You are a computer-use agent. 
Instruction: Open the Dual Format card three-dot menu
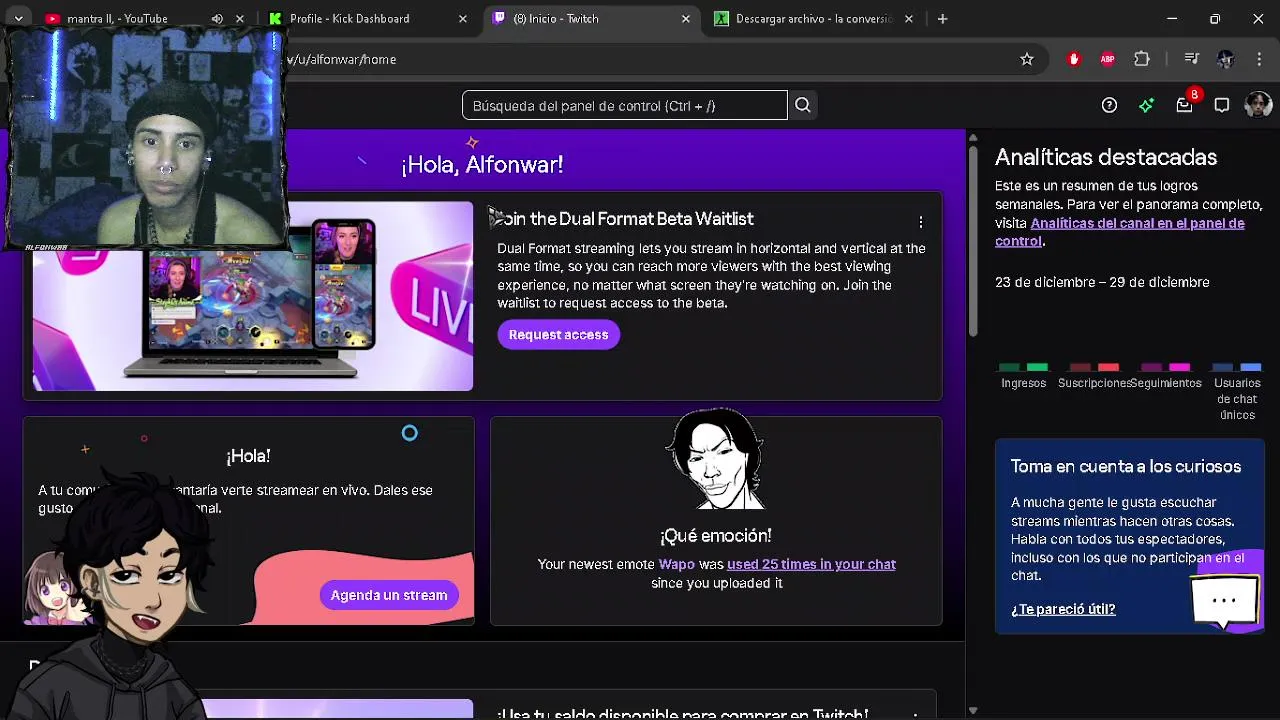coord(921,222)
